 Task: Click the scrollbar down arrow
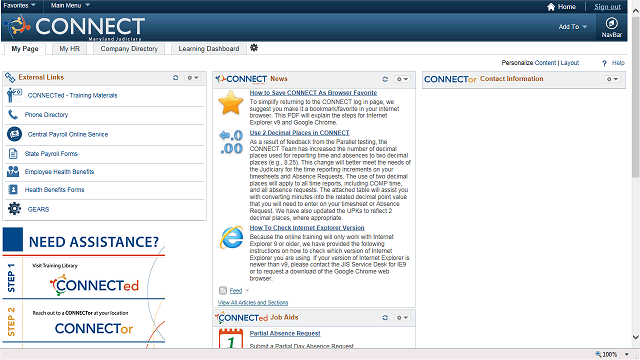tap(636, 337)
